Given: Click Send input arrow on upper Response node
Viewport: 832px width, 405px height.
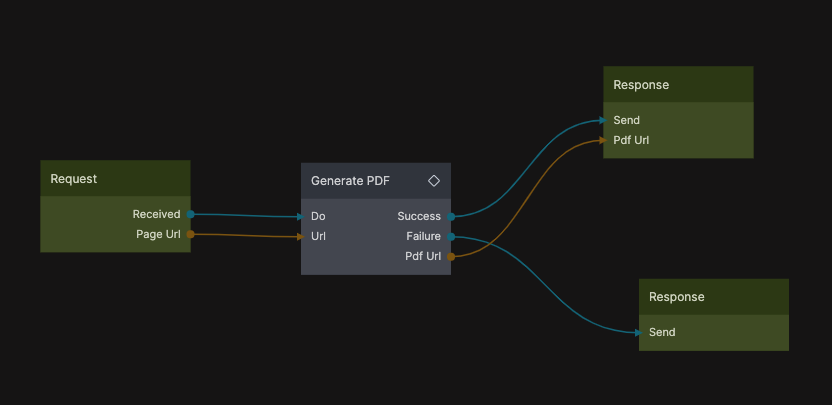Looking at the screenshot, I should 602,120.
